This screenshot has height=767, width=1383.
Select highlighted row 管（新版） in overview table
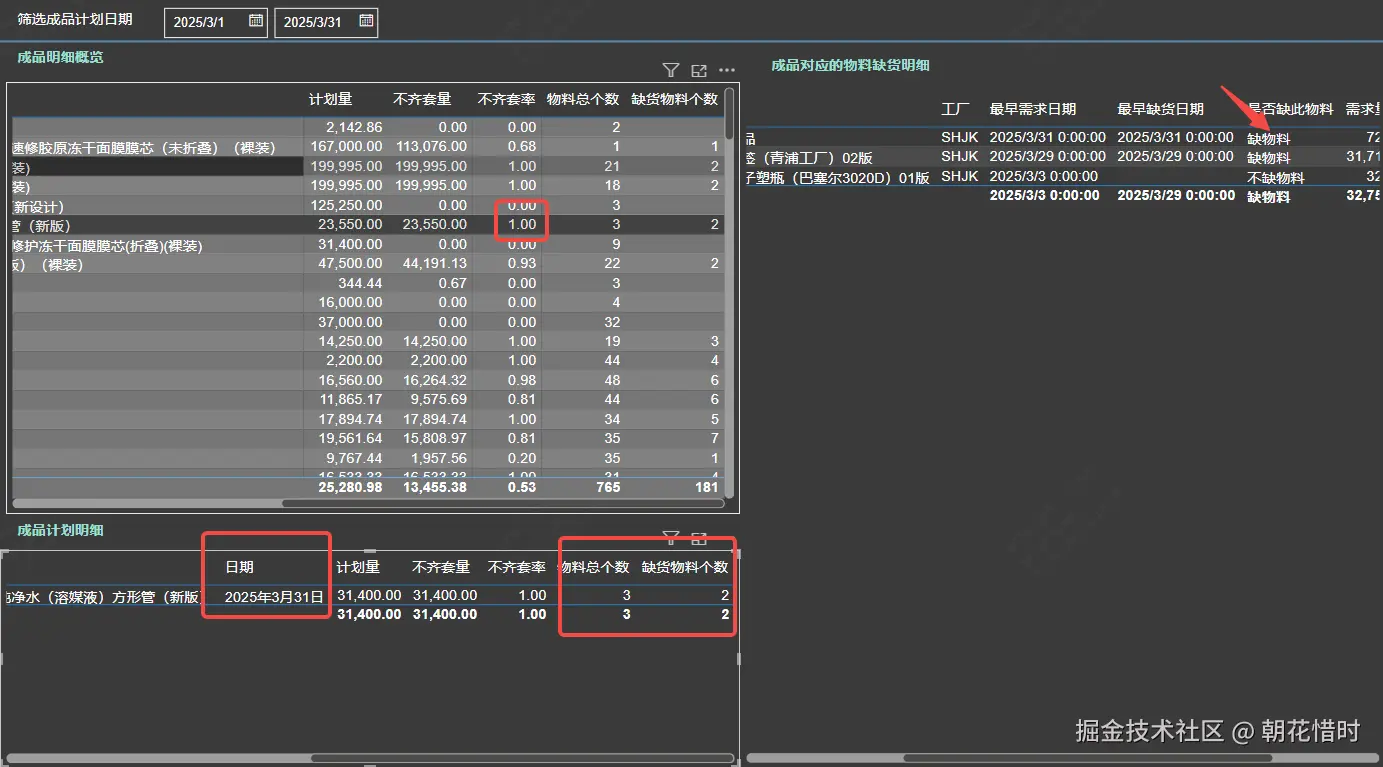pyautogui.click(x=370, y=225)
